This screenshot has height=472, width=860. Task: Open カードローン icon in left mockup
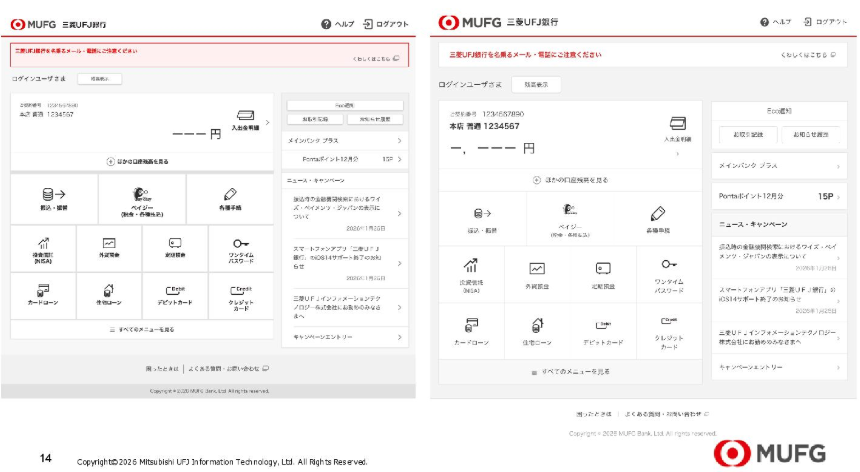43,290
